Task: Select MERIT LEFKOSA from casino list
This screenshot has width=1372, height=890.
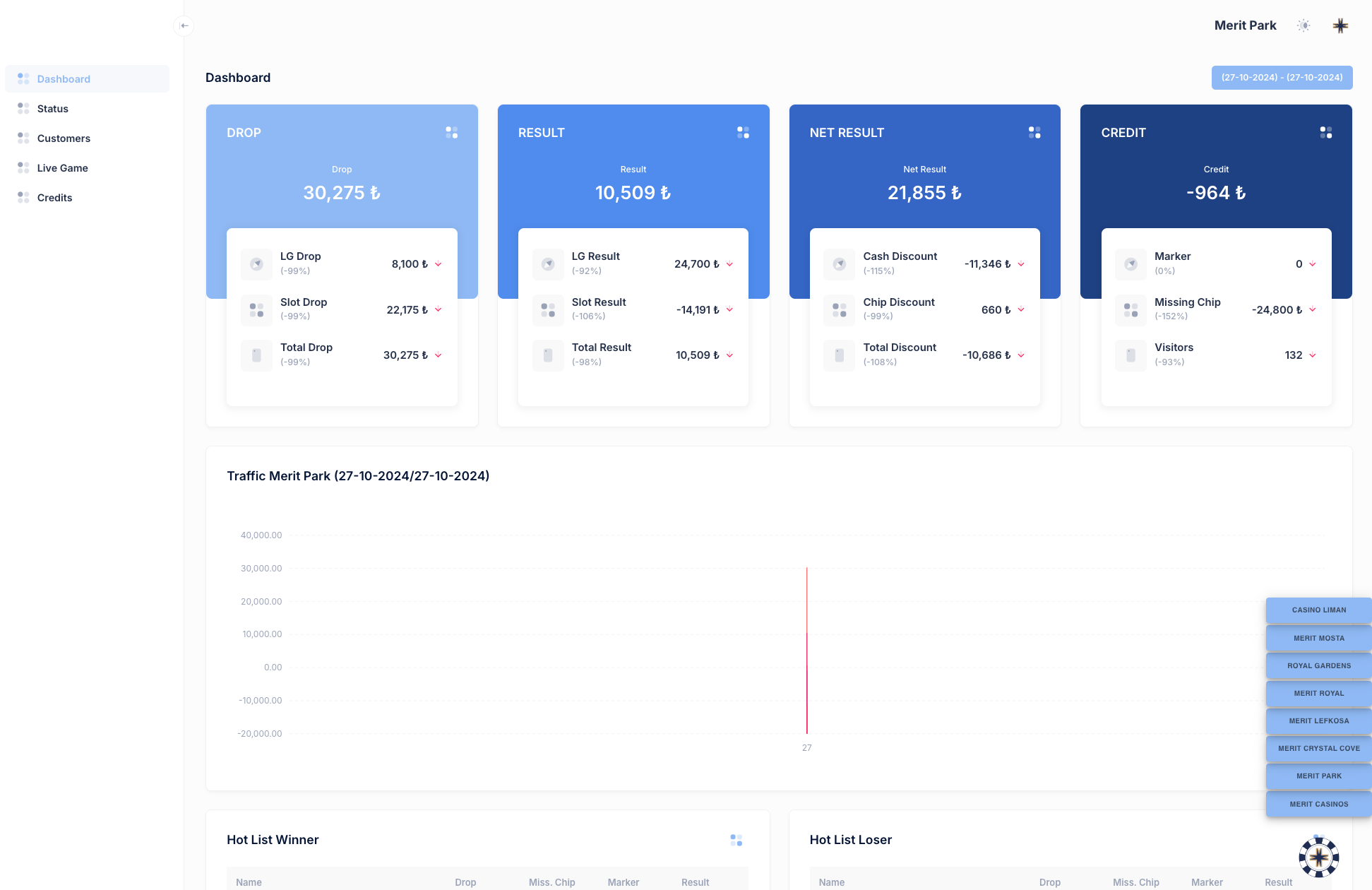Action: click(x=1318, y=721)
